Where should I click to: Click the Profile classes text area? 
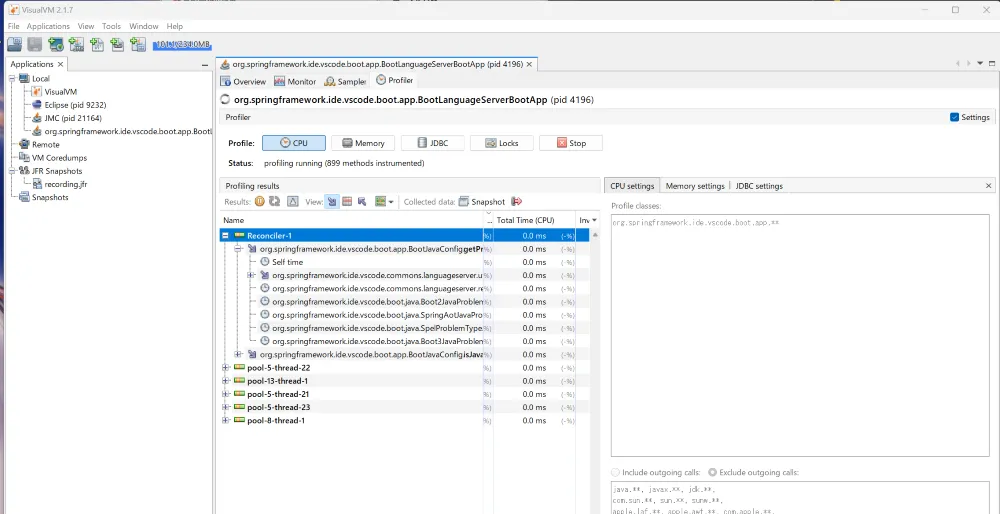pos(800,335)
